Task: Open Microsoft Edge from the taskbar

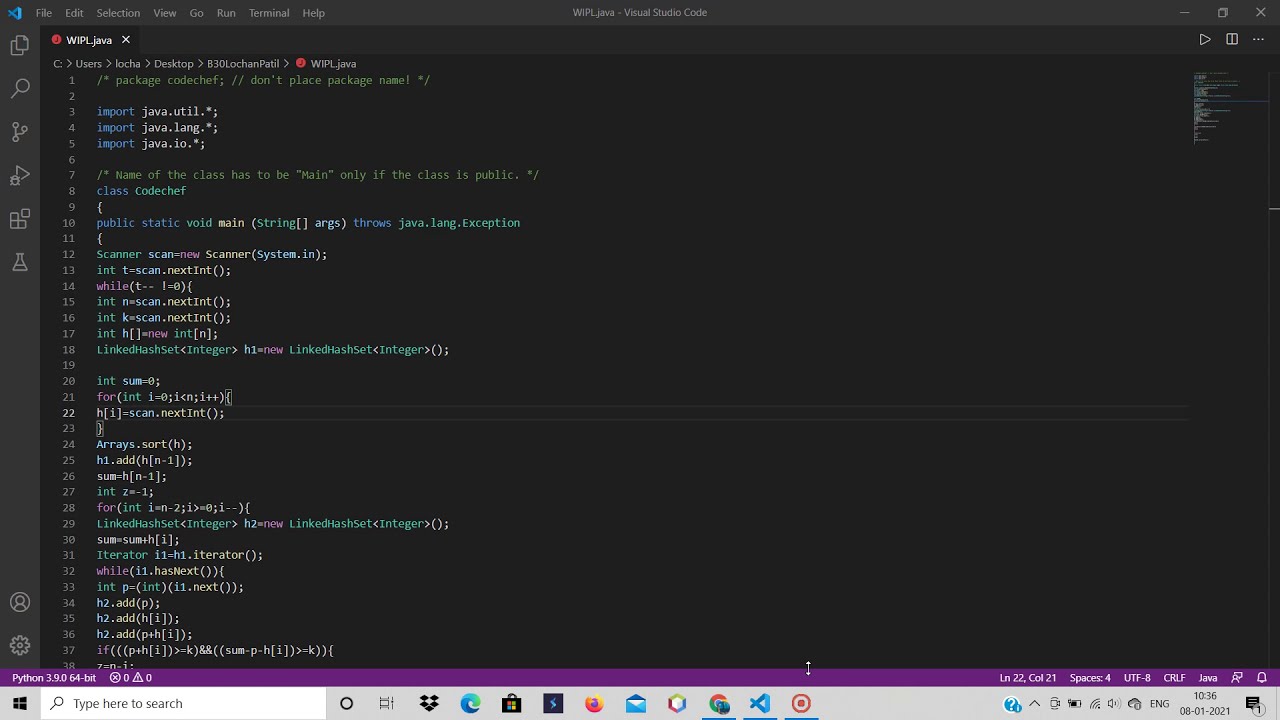Action: pyautogui.click(x=470, y=704)
